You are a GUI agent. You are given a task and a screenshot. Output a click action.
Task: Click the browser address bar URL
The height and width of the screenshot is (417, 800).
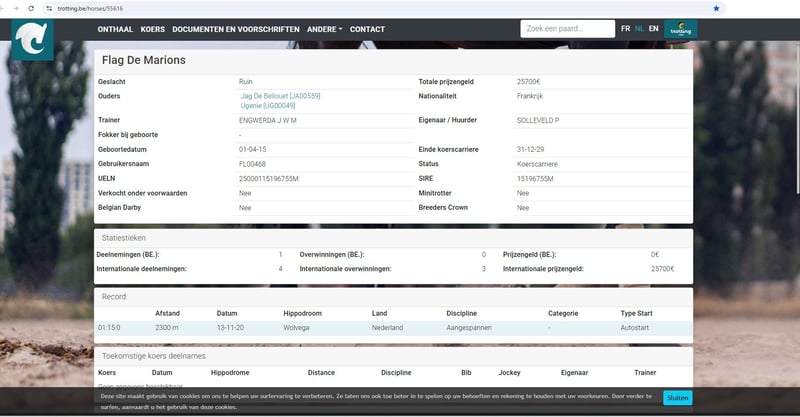(x=90, y=8)
